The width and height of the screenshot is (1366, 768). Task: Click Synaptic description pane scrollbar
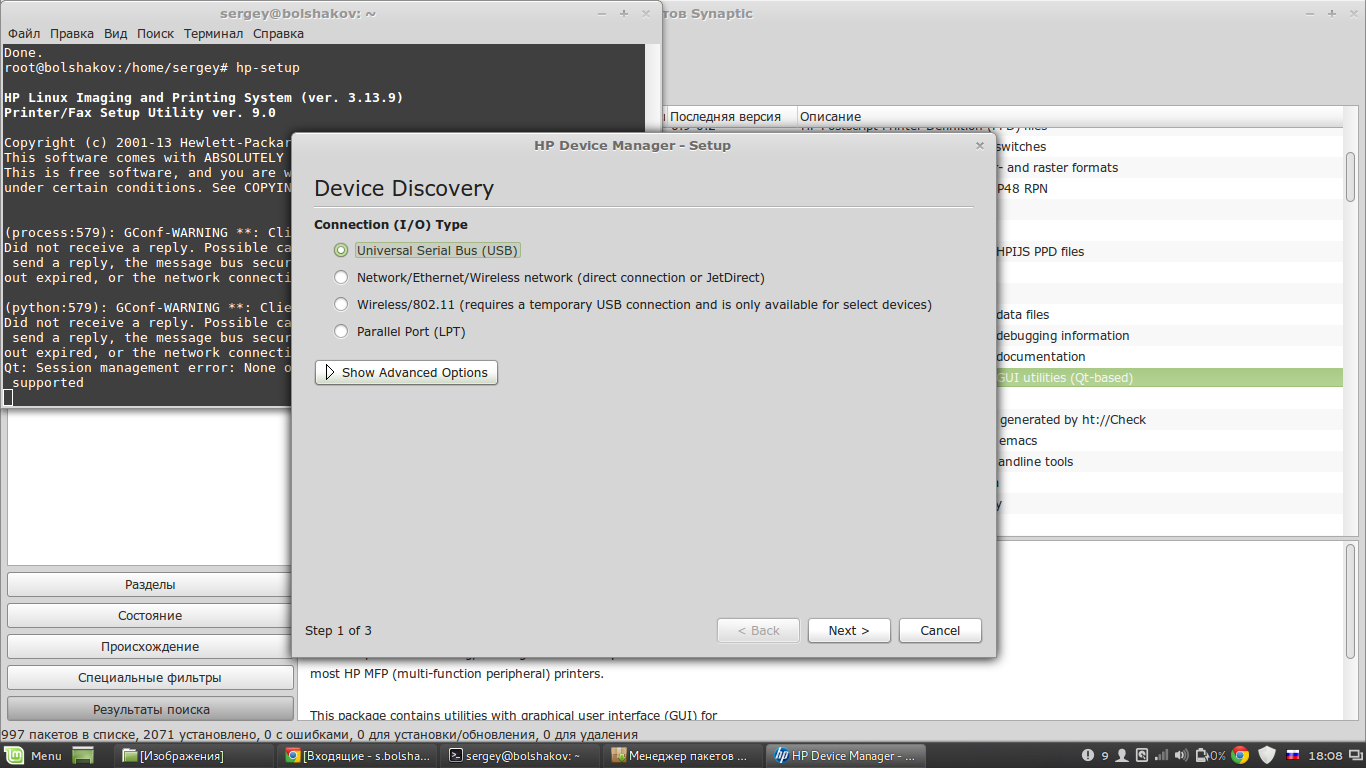pyautogui.click(x=1351, y=600)
